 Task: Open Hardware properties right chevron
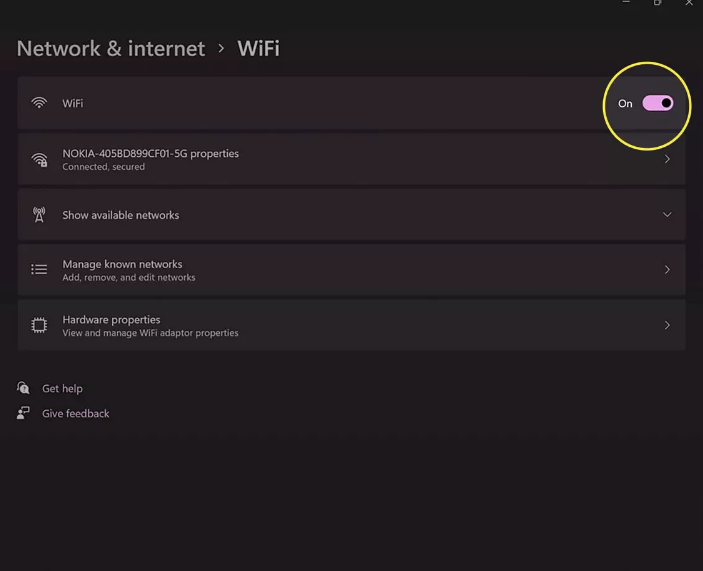coord(667,325)
